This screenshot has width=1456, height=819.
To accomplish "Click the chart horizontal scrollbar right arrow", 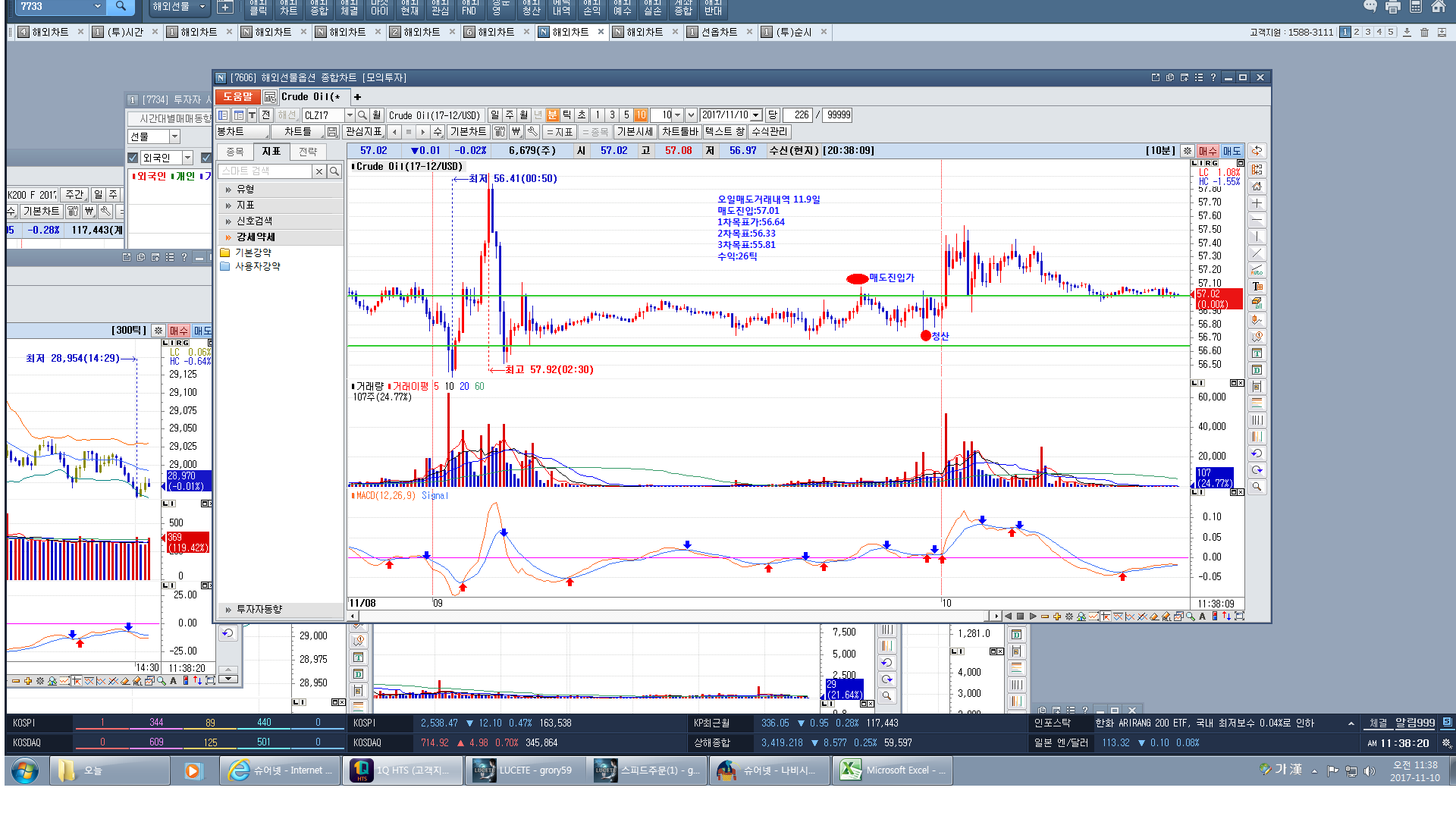I will click(996, 617).
